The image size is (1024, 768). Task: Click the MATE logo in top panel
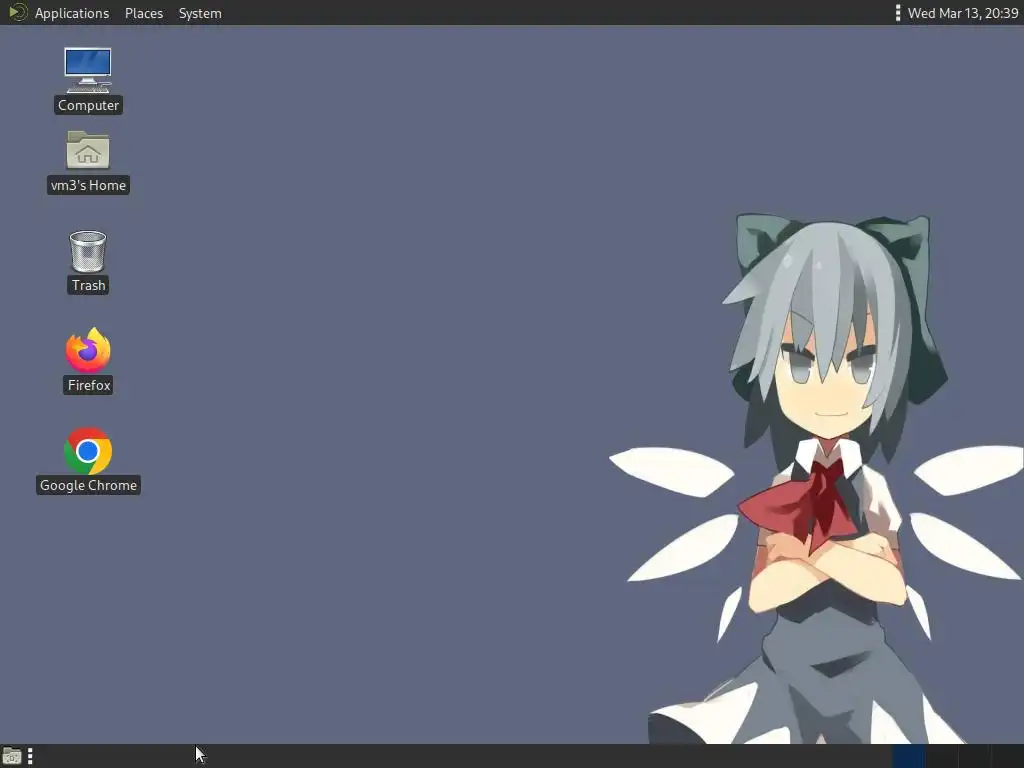coord(18,12)
